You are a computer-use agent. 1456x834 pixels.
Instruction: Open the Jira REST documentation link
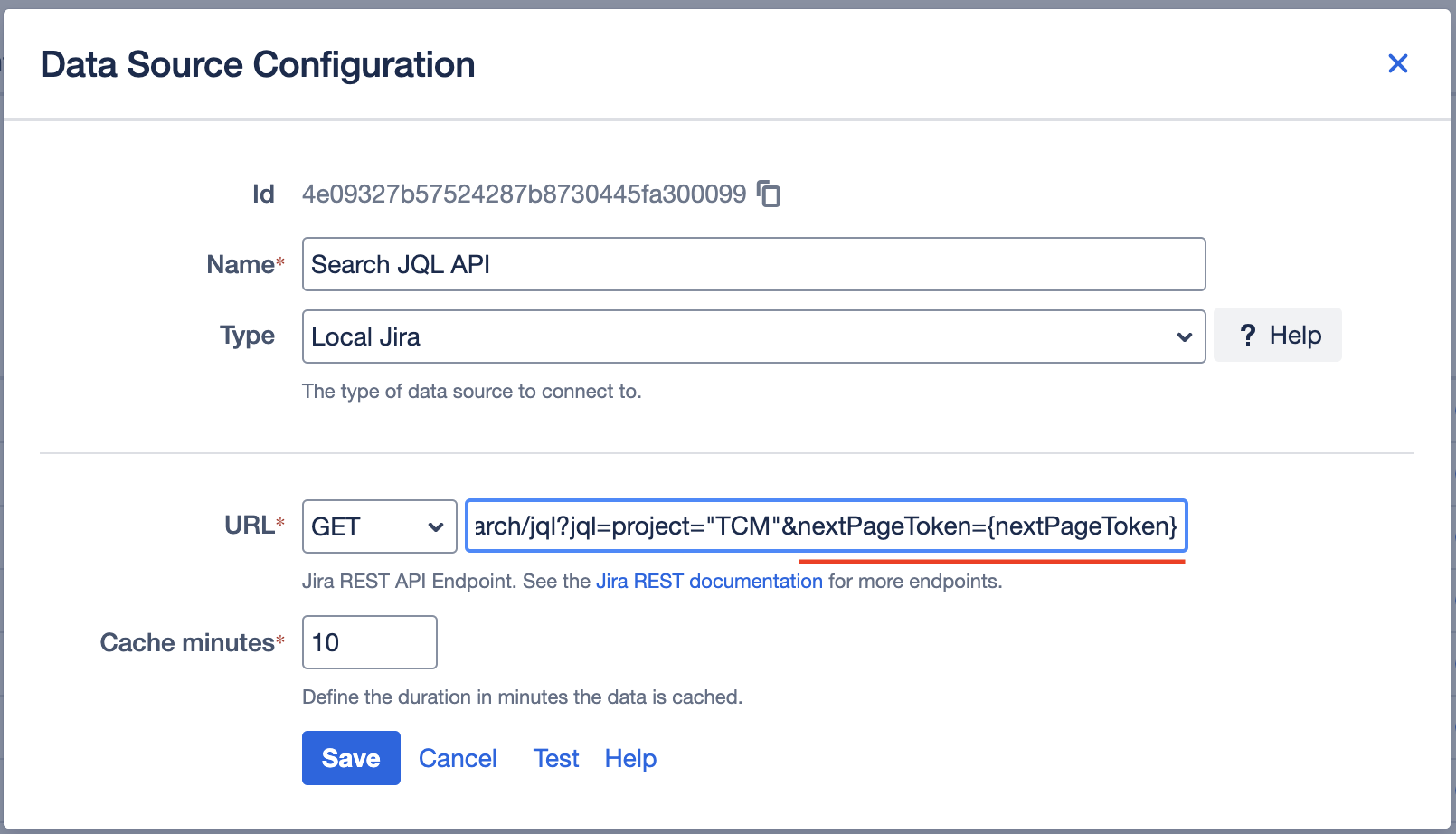(x=709, y=581)
